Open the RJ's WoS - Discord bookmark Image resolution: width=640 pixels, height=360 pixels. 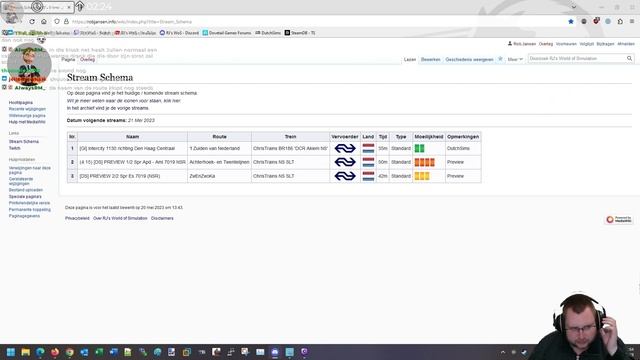point(179,33)
